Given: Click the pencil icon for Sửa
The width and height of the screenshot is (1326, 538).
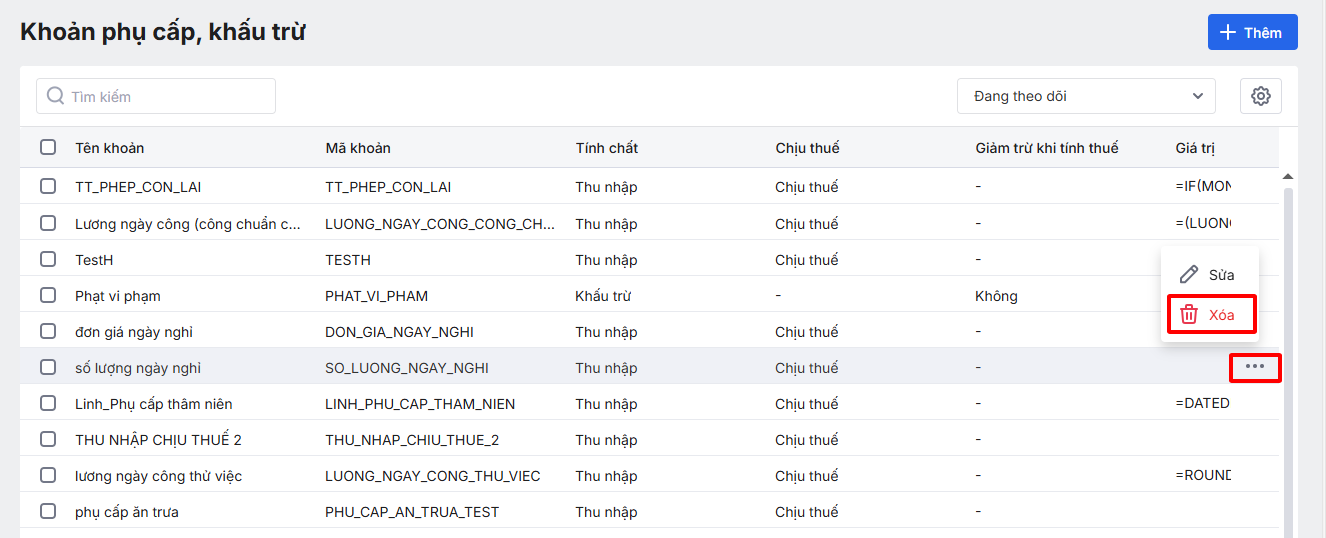Looking at the screenshot, I should pyautogui.click(x=1189, y=275).
